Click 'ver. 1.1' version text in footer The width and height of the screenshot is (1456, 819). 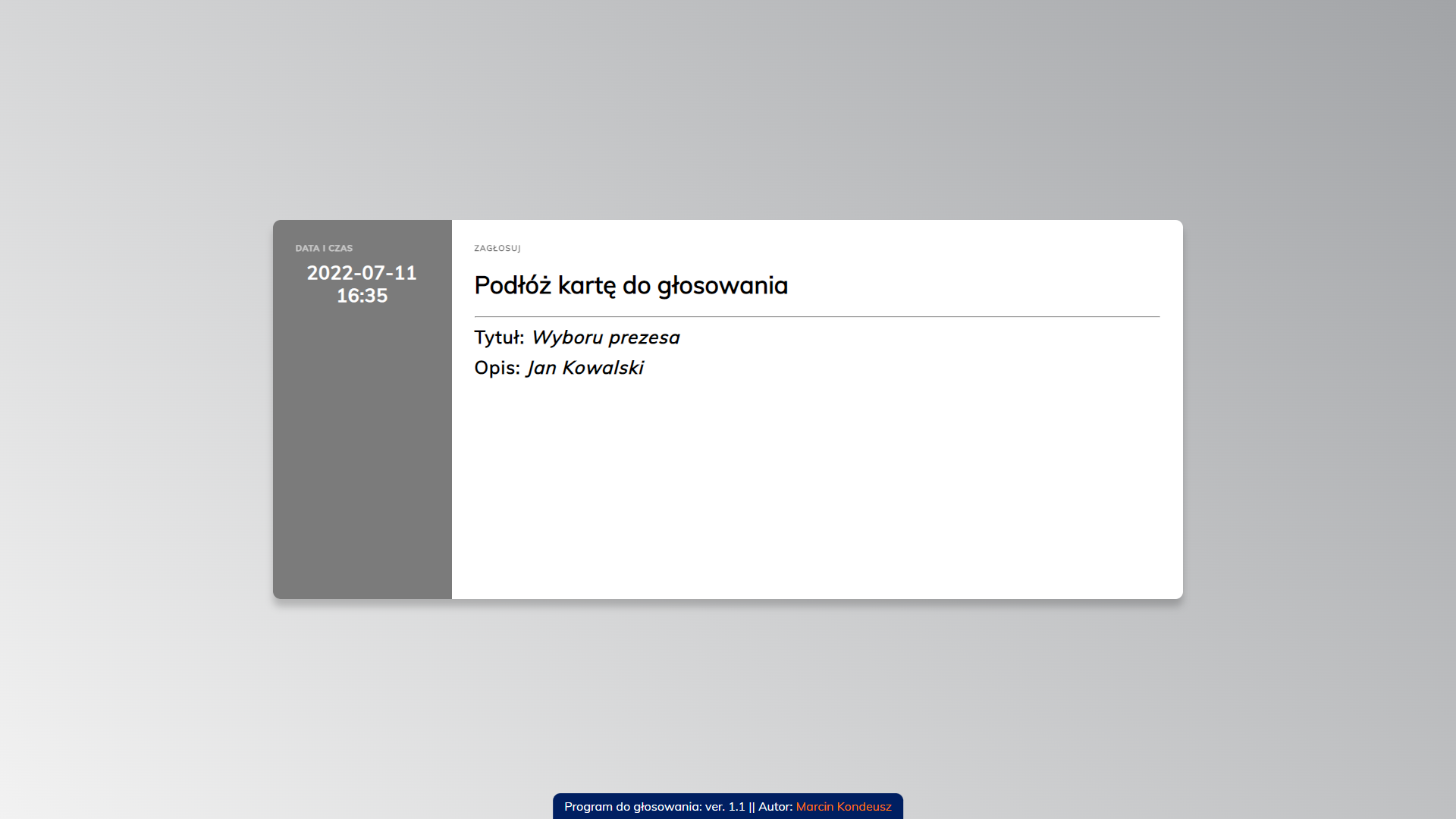[725, 807]
